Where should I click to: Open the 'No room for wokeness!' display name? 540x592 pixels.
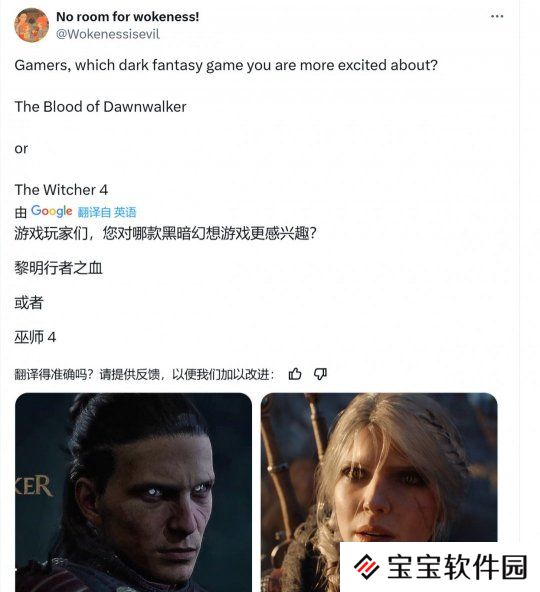[x=127, y=17]
